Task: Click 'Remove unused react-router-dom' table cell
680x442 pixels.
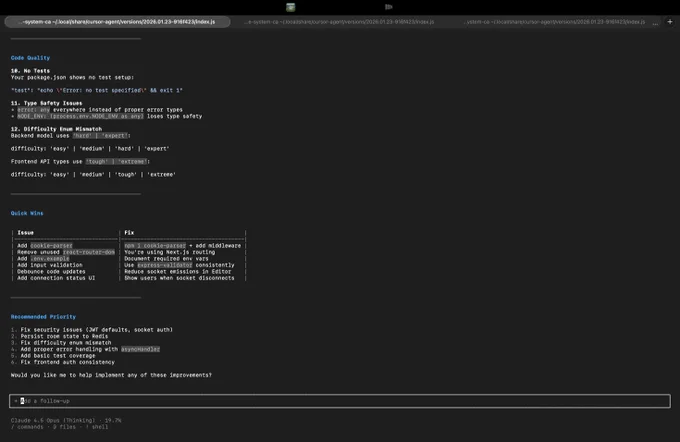Action: (66, 252)
